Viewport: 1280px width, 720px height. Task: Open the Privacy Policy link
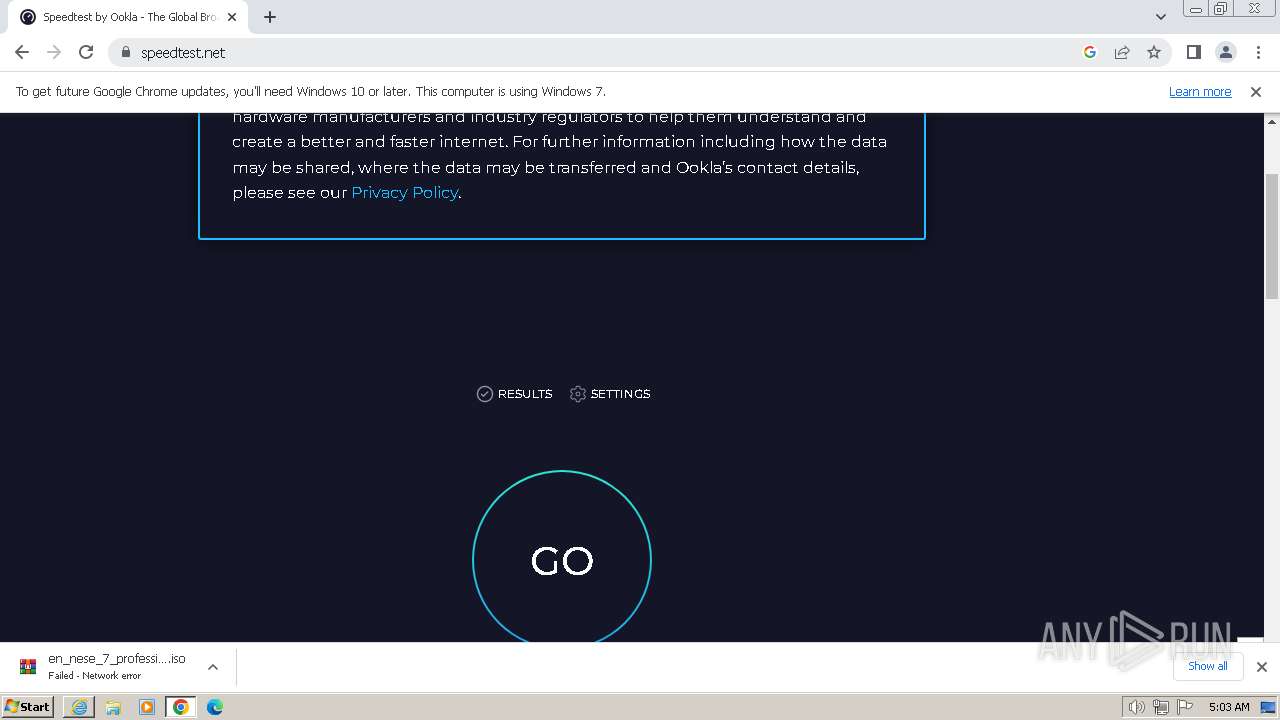(404, 192)
